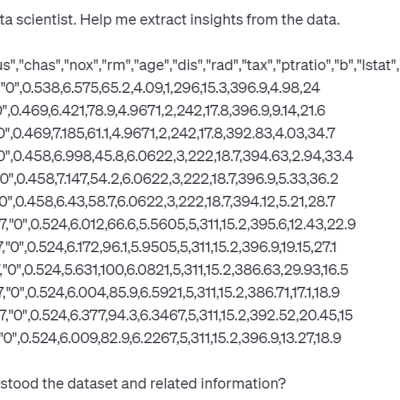Click the data row ending in 5.33,36.2
This screenshot has height=400, width=400.
[x=169, y=179]
